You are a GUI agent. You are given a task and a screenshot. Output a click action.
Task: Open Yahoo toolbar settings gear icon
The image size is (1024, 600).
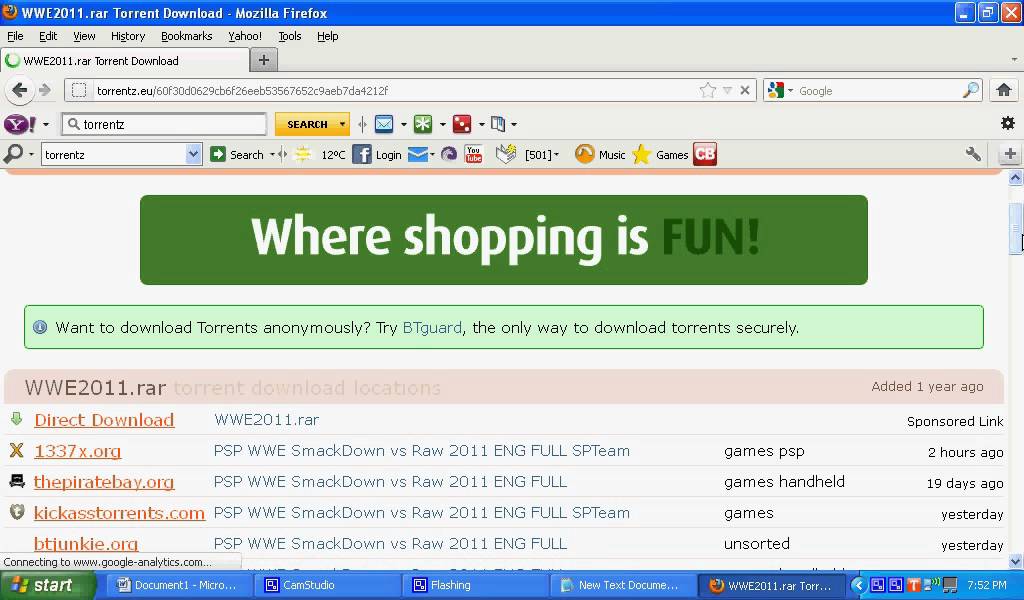pyautogui.click(x=1008, y=123)
